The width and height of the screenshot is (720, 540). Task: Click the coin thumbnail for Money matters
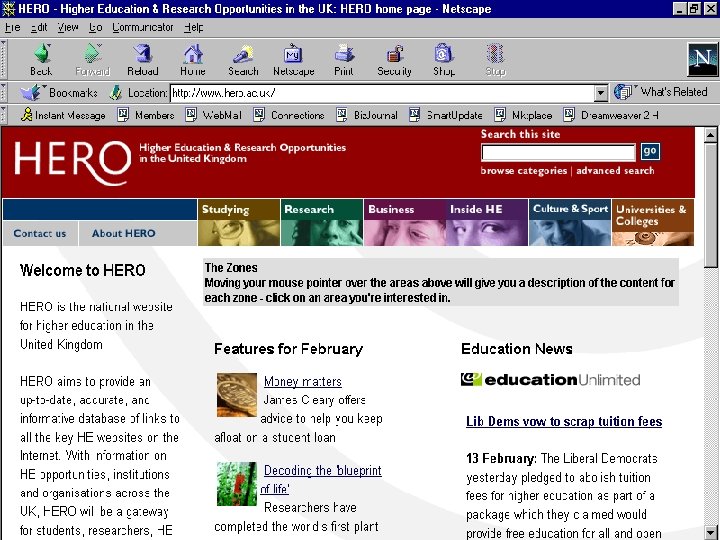236,394
